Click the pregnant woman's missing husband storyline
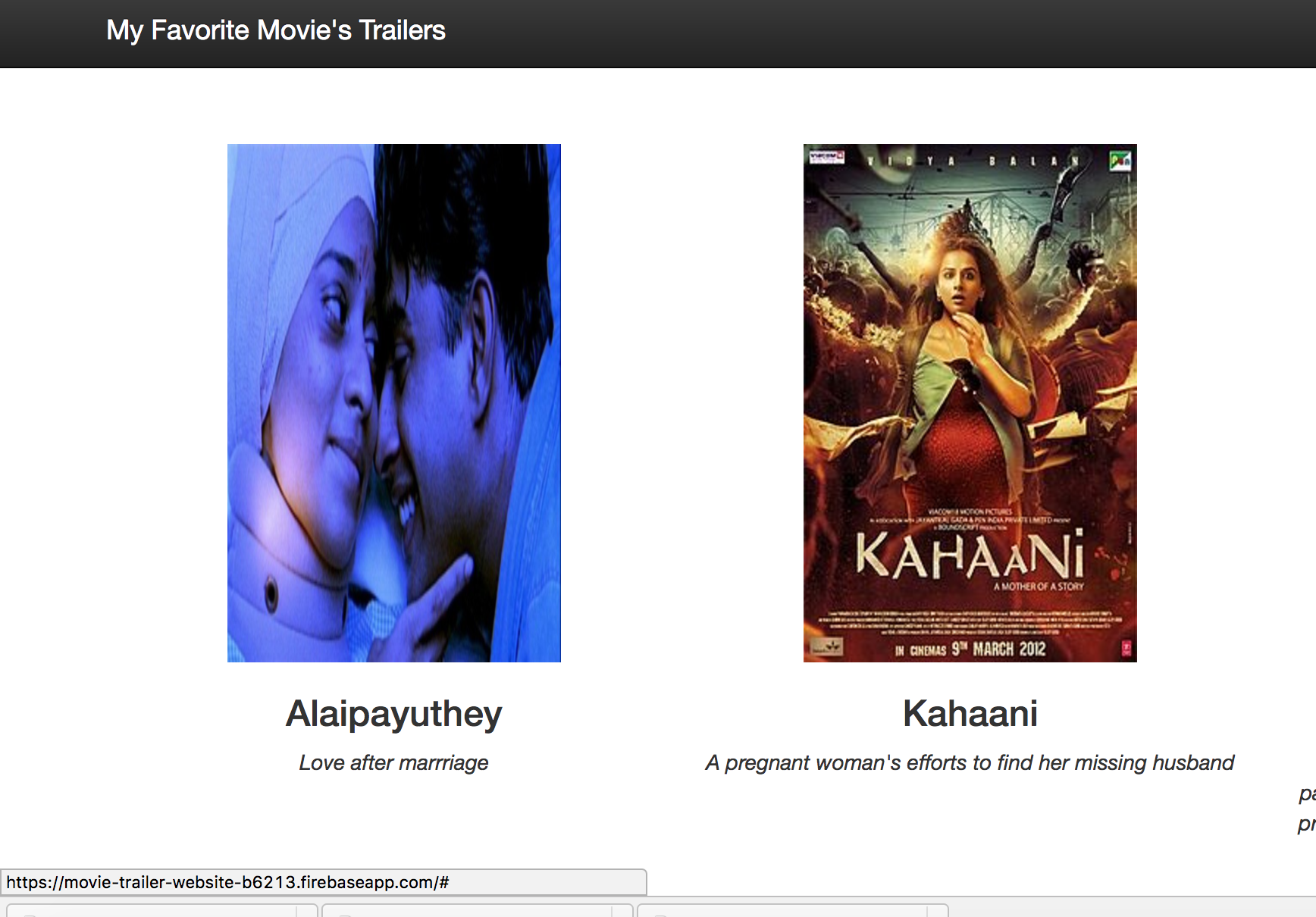Viewport: 1316px width, 917px height. coord(970,762)
